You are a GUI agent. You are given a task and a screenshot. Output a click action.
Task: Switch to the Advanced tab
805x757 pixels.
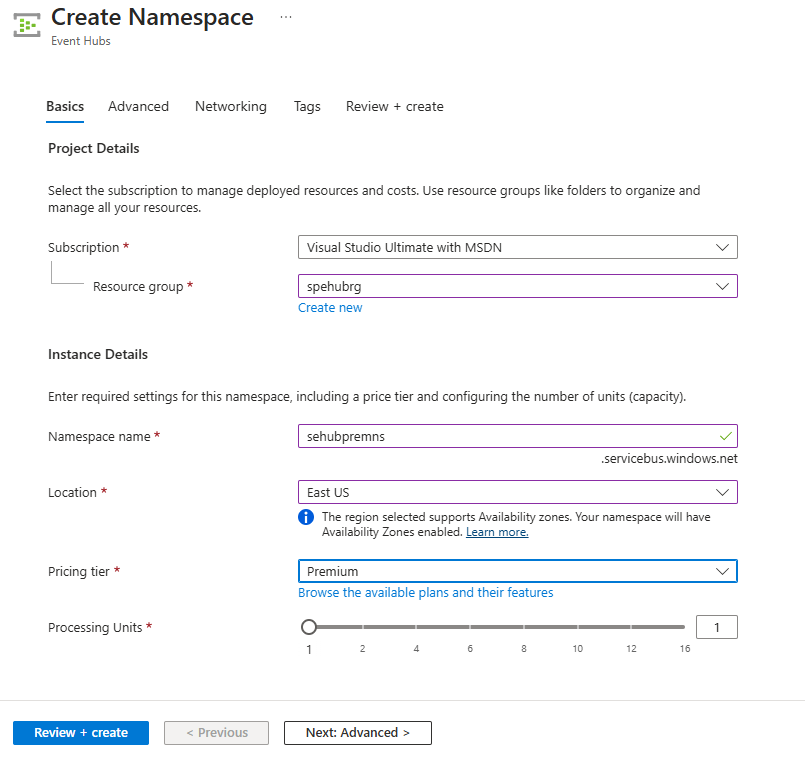(138, 106)
